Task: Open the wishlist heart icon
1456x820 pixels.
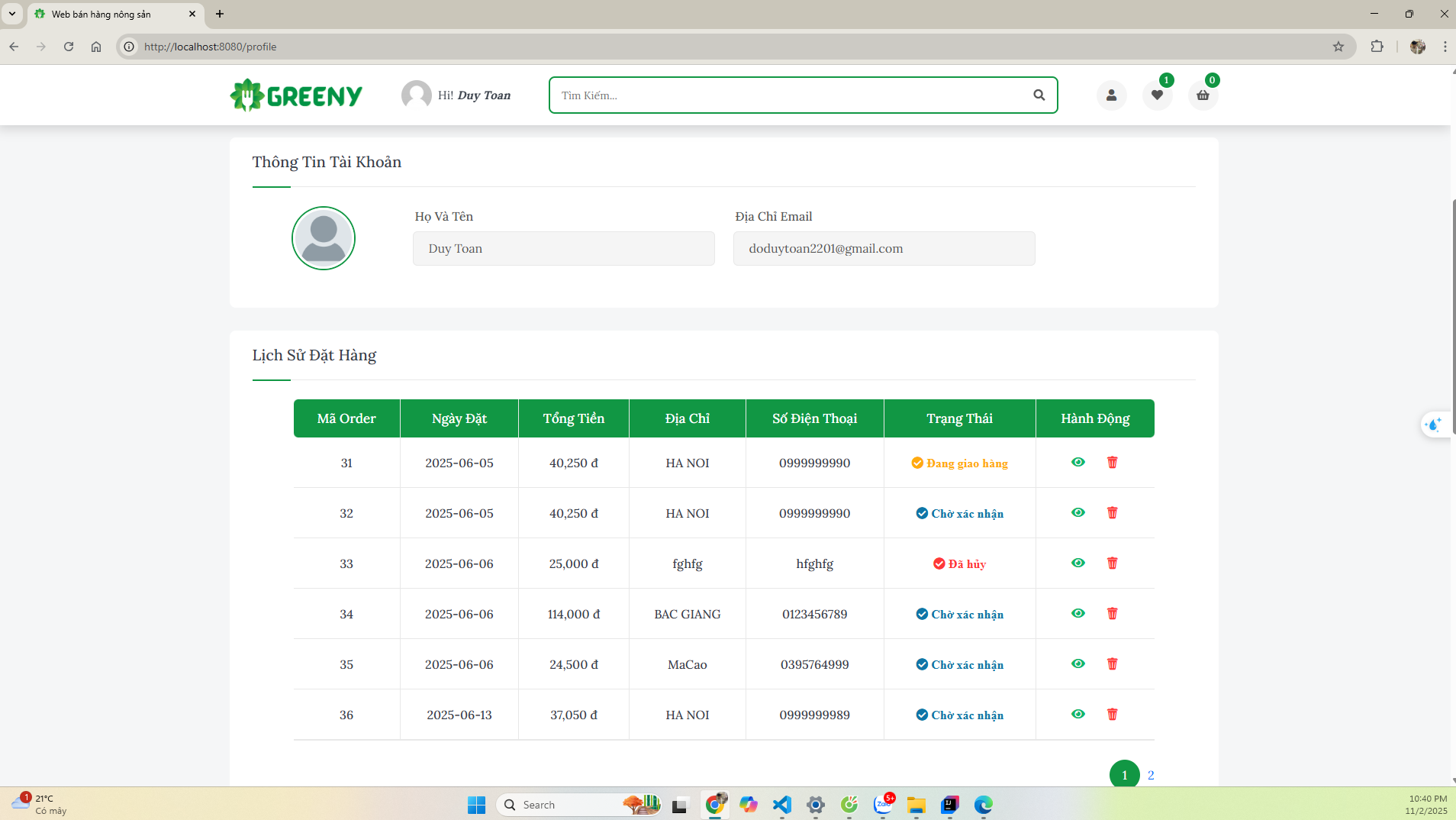Action: pos(1157,95)
